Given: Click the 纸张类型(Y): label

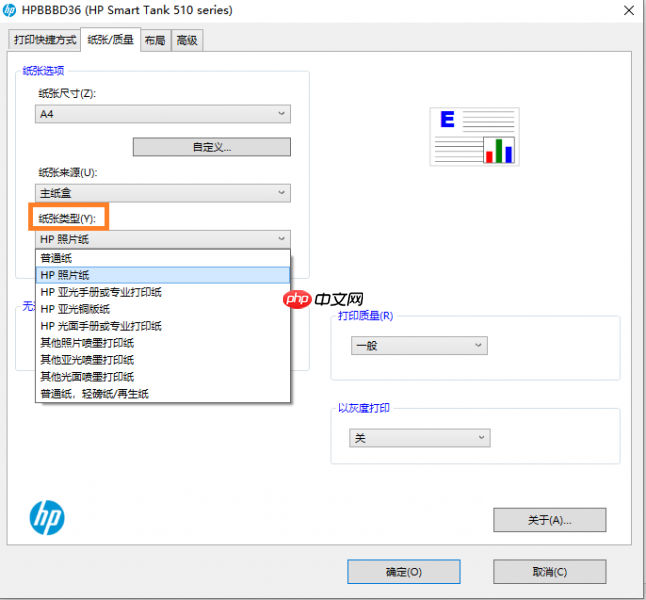Looking at the screenshot, I should coord(67,218).
